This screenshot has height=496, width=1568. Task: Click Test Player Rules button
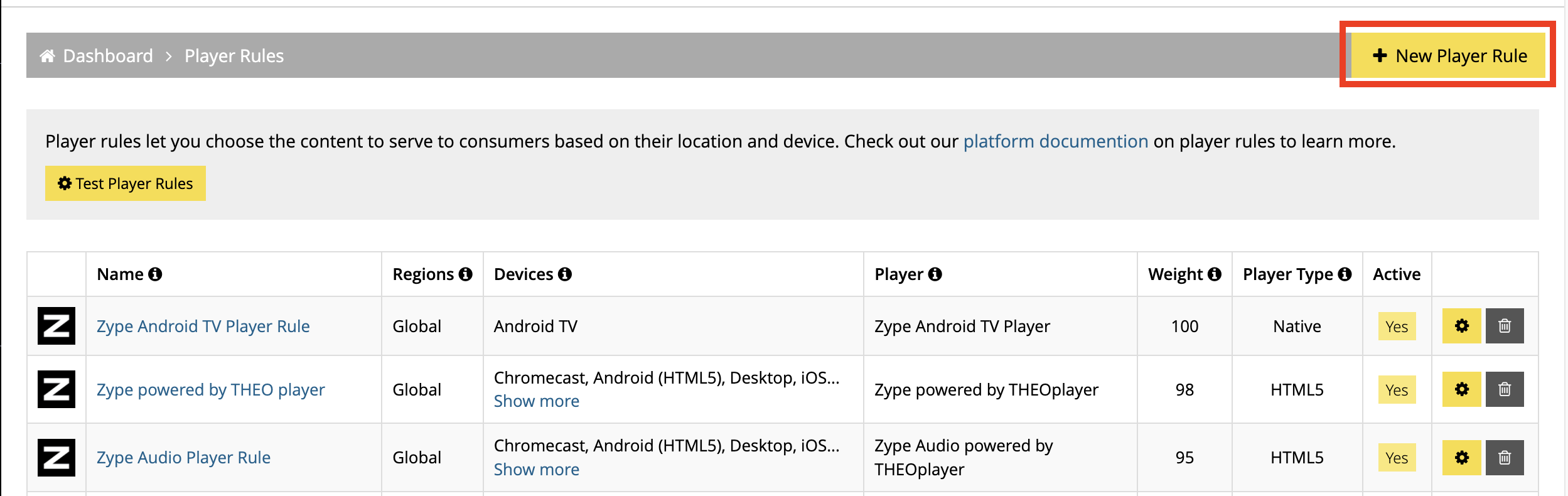click(126, 183)
